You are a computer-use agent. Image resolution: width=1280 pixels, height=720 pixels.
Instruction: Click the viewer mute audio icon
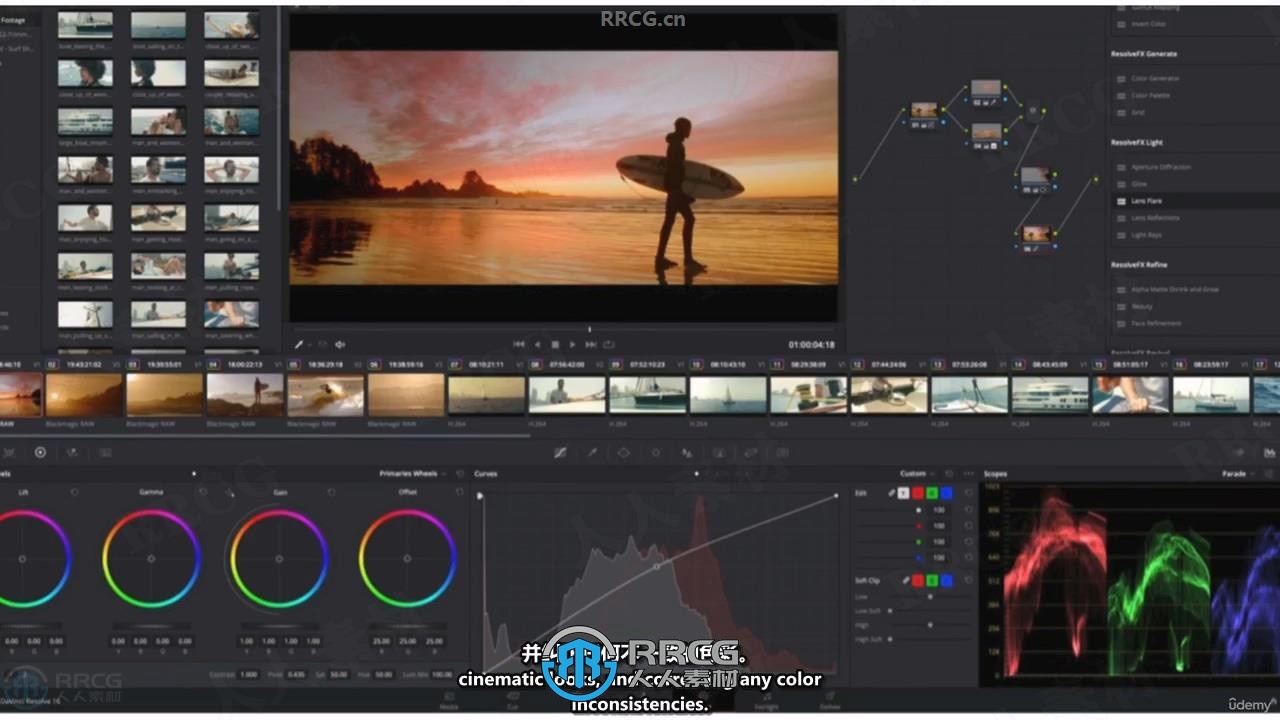[340, 344]
